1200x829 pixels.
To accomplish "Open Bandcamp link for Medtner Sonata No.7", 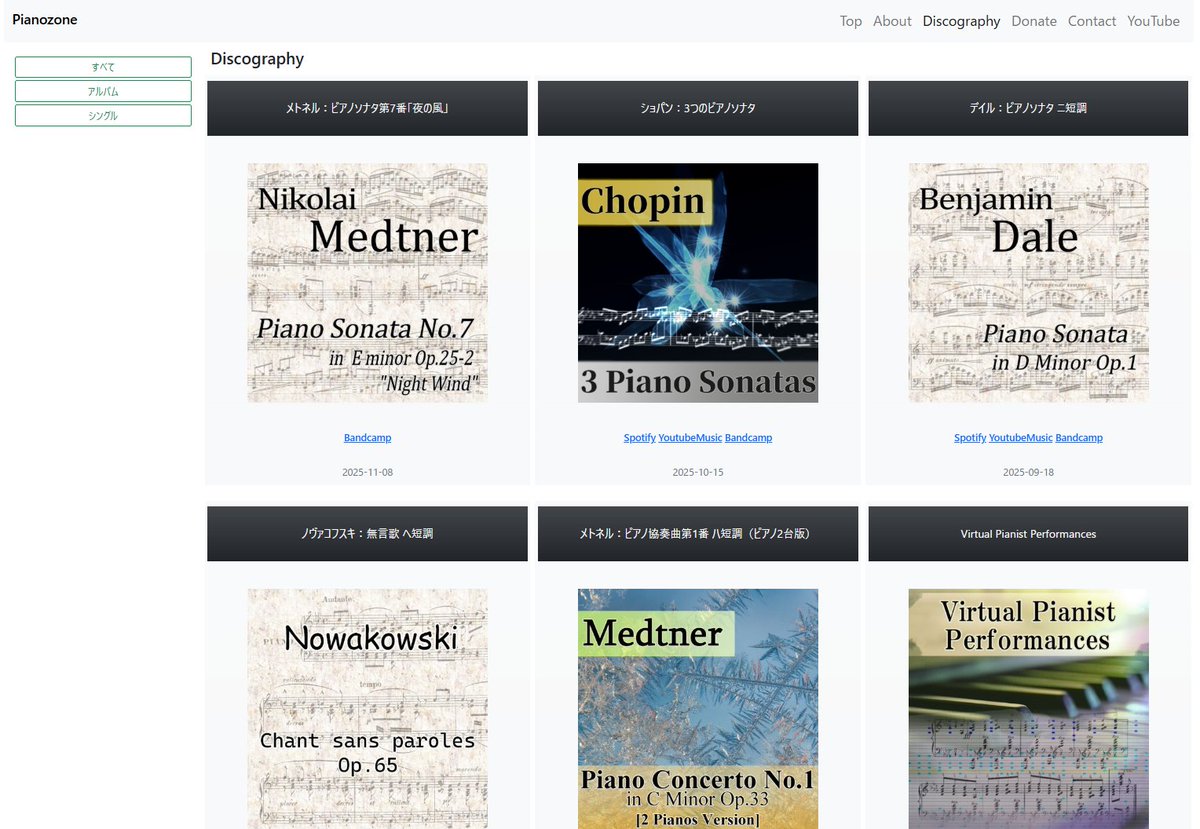I will (x=367, y=438).
